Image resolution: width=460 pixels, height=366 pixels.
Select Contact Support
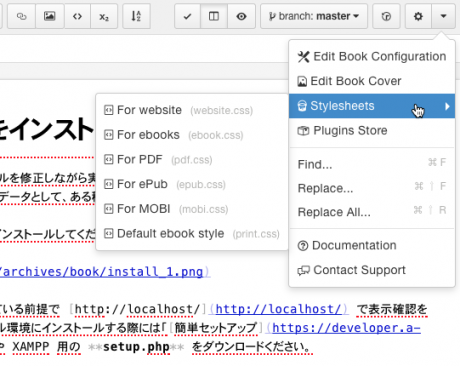[372, 270]
